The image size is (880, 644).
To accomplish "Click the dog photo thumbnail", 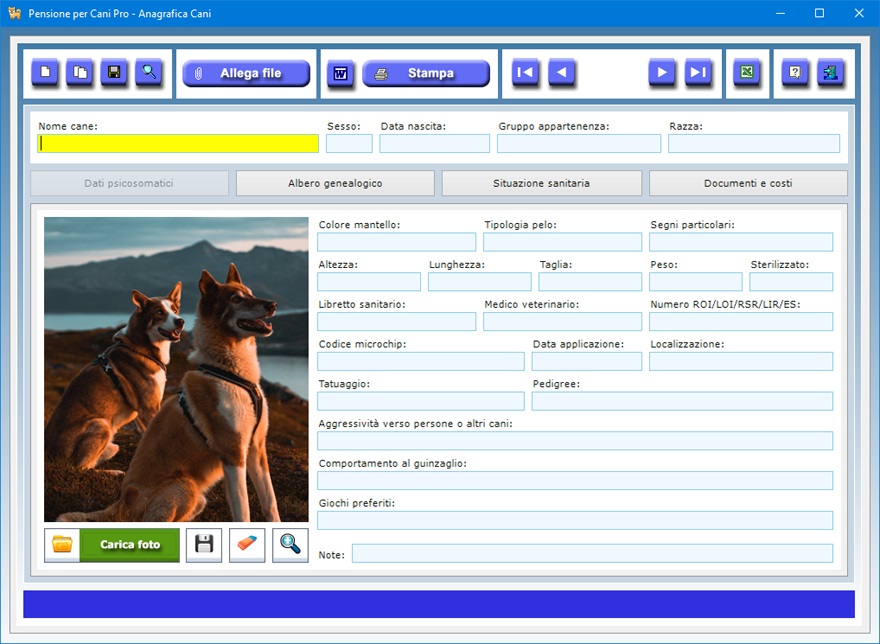I will (176, 369).
